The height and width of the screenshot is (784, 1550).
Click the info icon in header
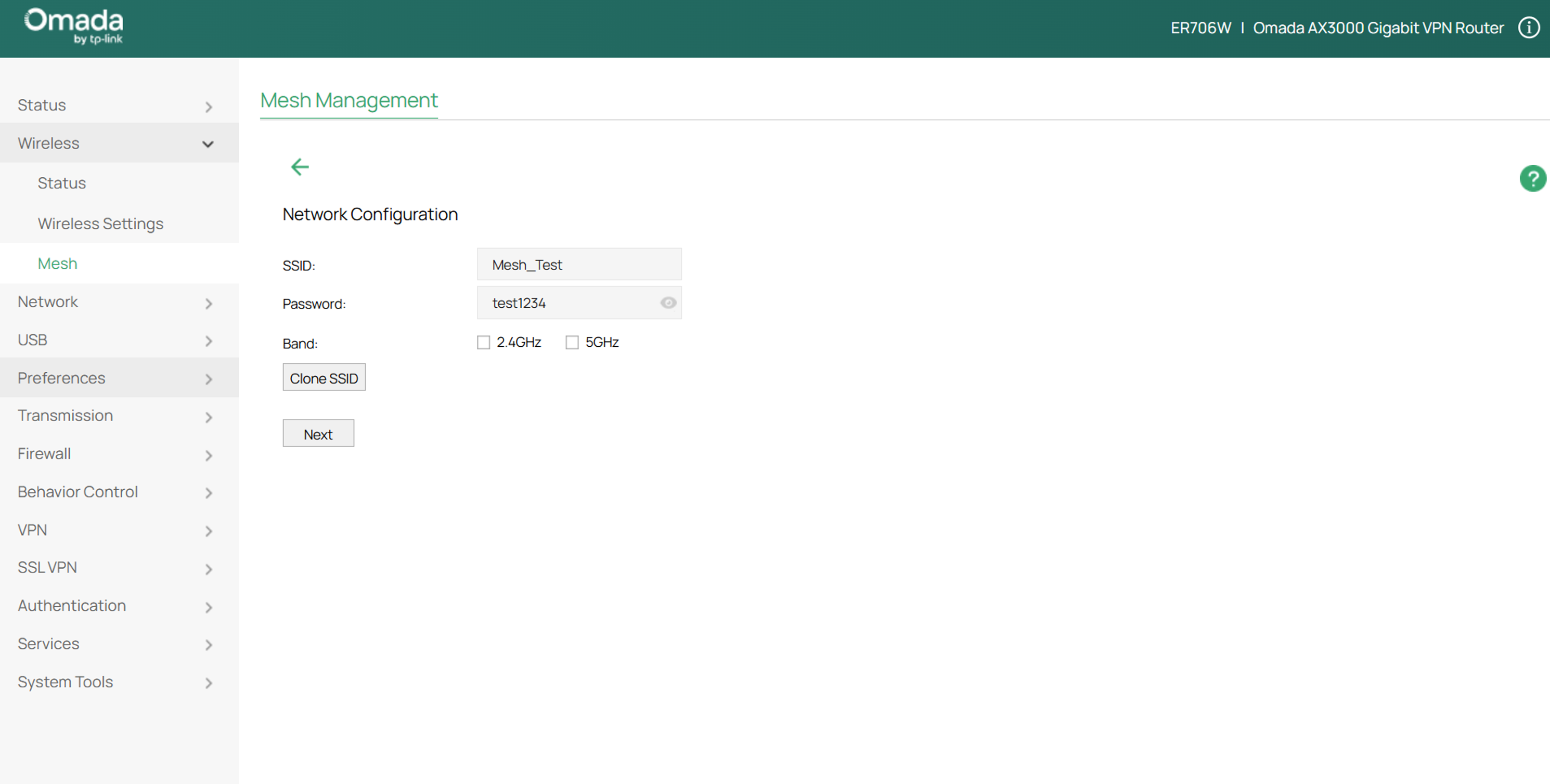(x=1529, y=28)
